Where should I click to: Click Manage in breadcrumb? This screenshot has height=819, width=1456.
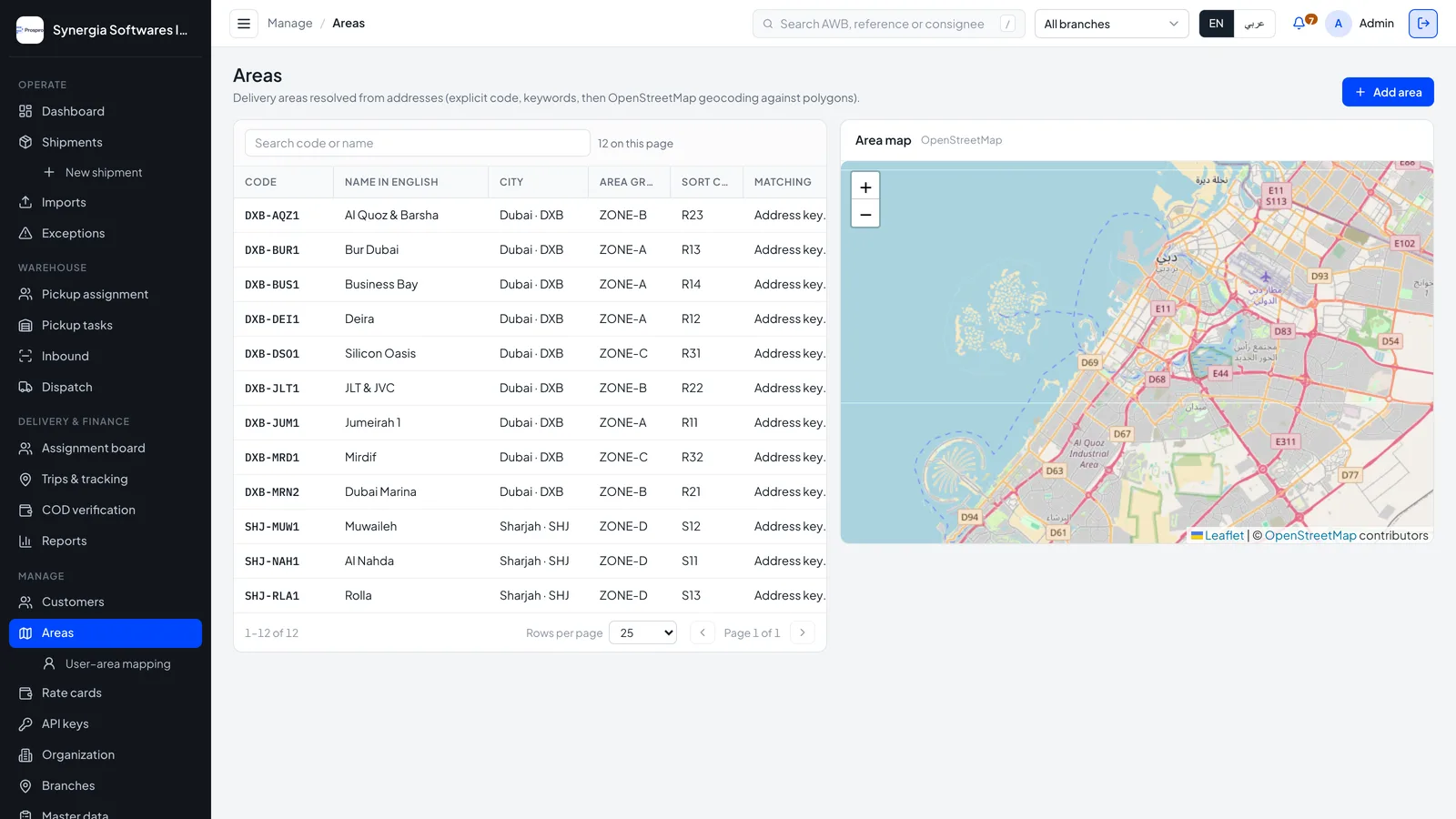[x=289, y=24]
